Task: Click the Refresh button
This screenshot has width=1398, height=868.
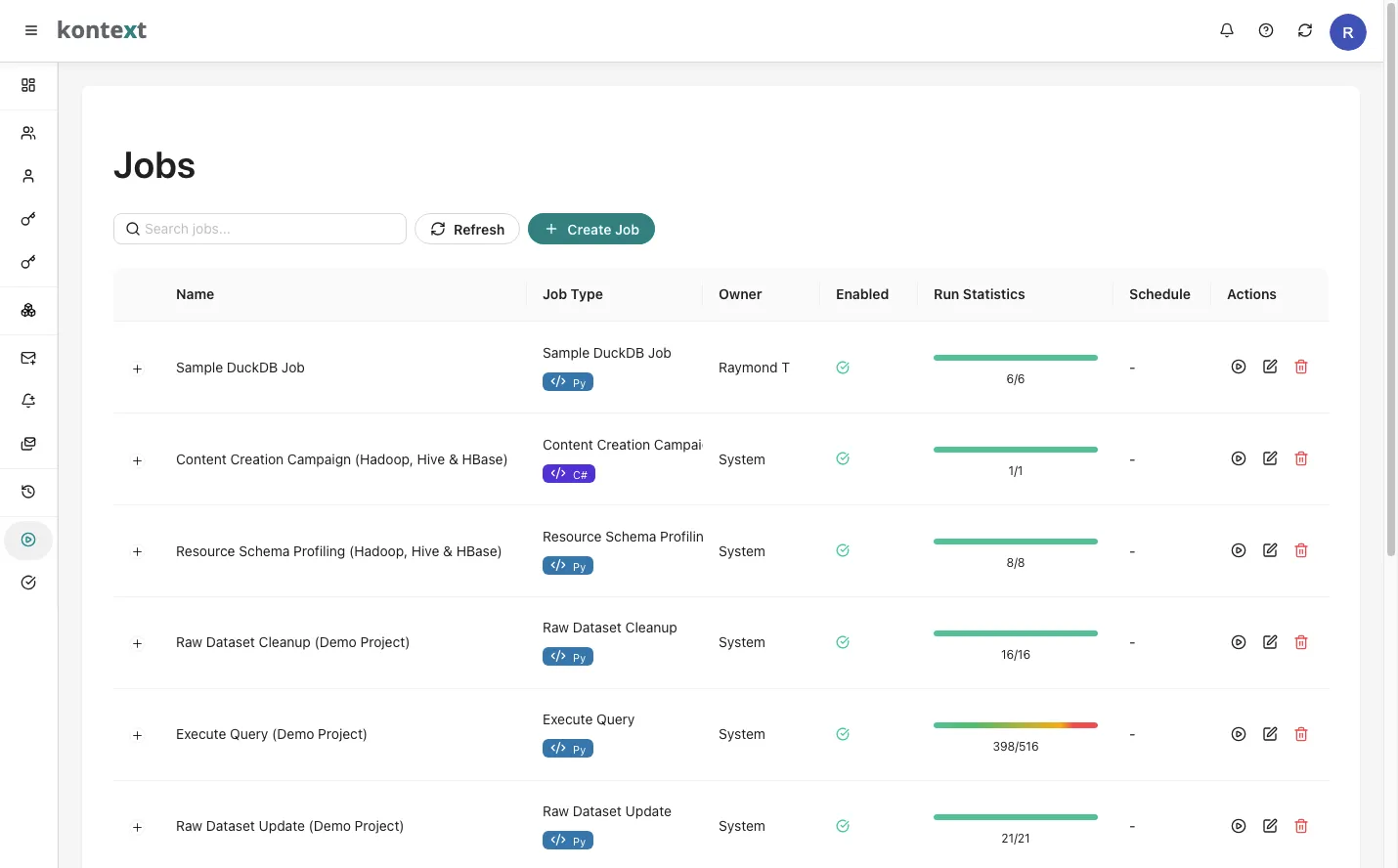Action: click(x=467, y=229)
